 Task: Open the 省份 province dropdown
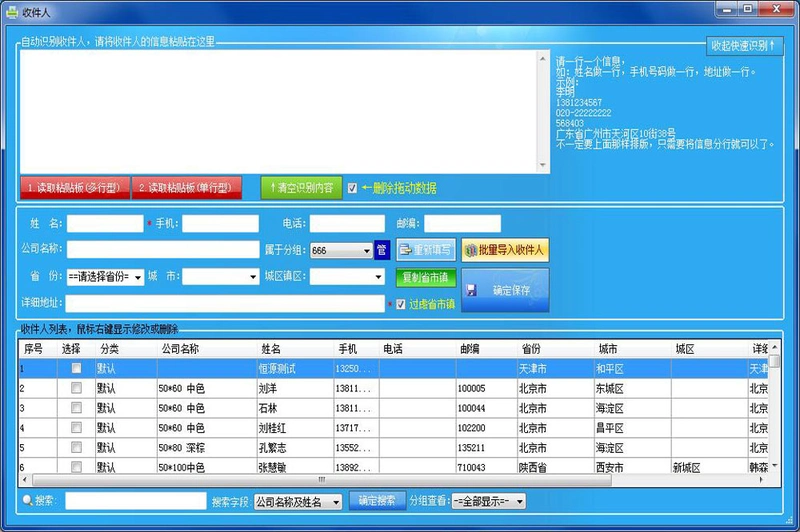(x=106, y=277)
